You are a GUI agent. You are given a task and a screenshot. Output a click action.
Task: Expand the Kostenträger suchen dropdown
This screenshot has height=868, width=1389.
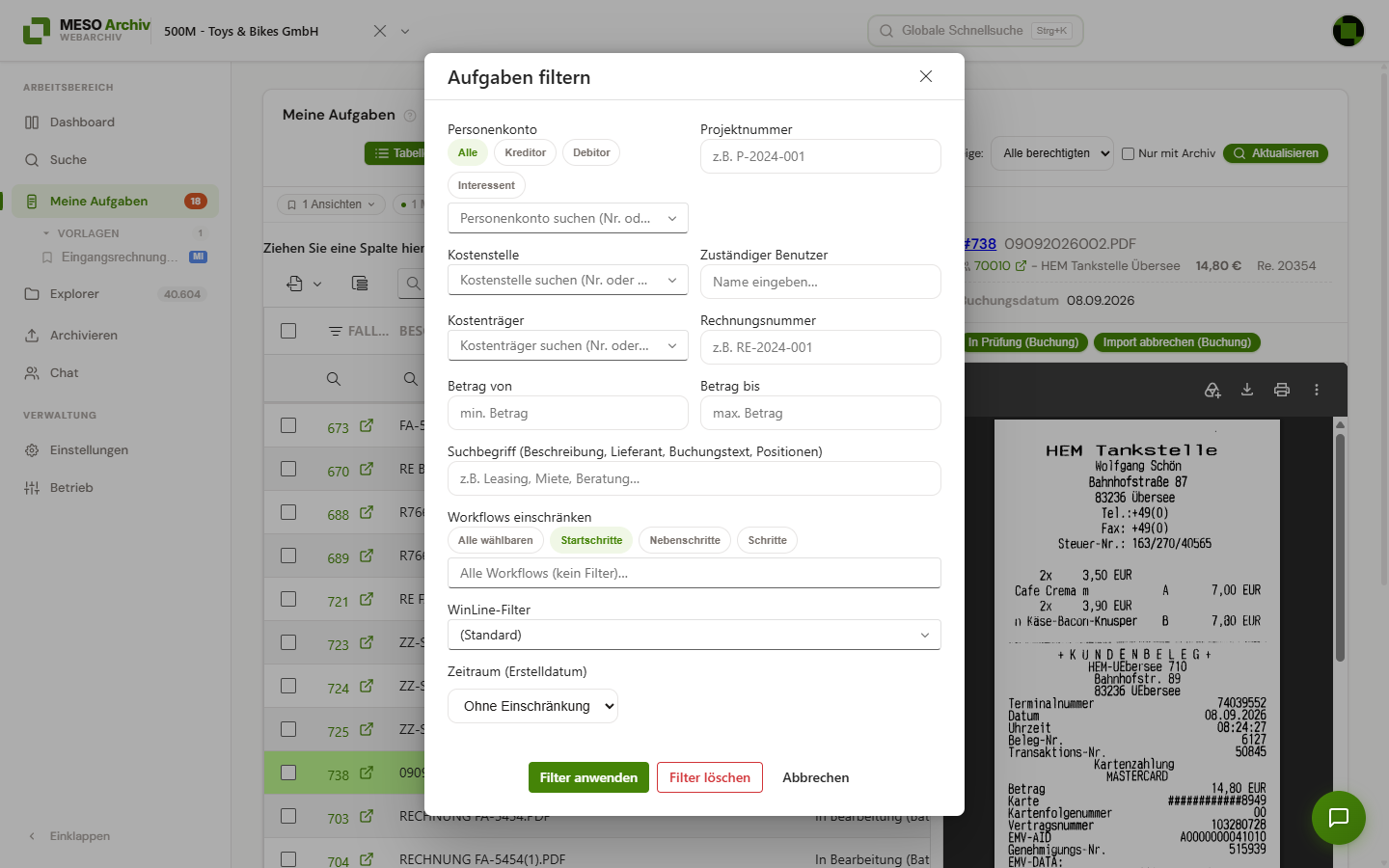(568, 345)
